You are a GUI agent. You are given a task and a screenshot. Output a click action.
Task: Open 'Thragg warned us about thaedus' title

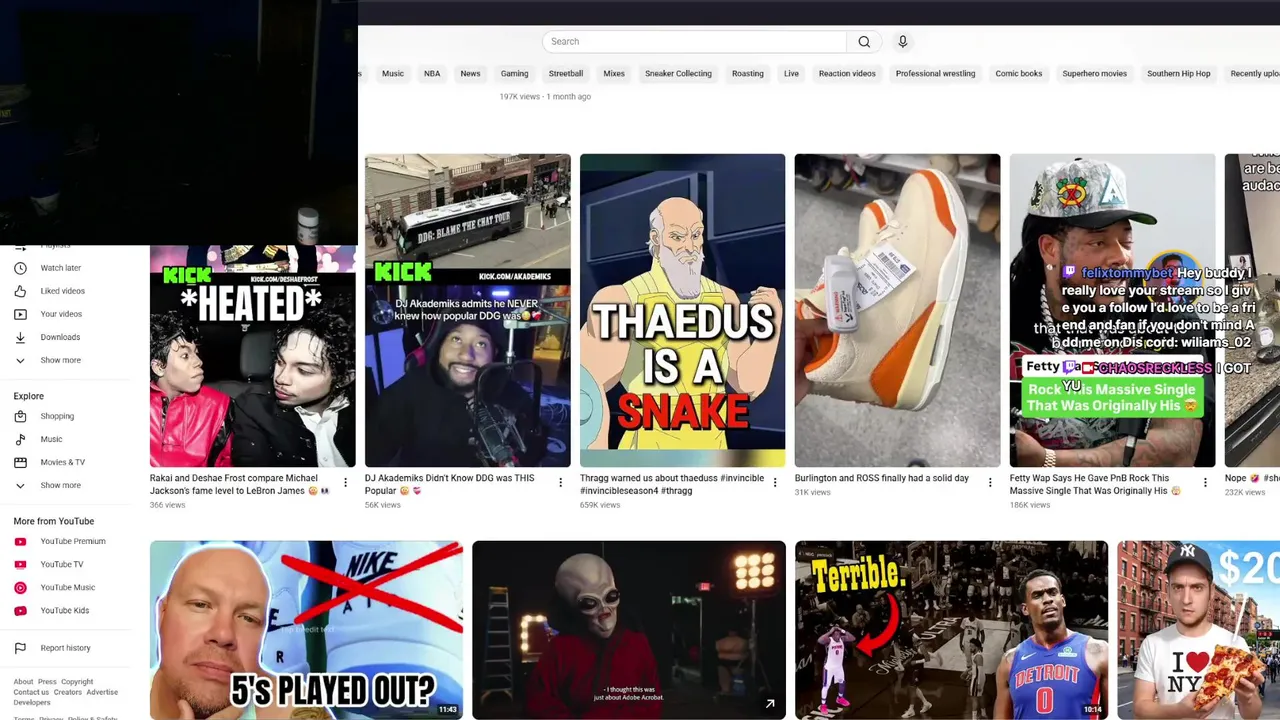tap(672, 484)
